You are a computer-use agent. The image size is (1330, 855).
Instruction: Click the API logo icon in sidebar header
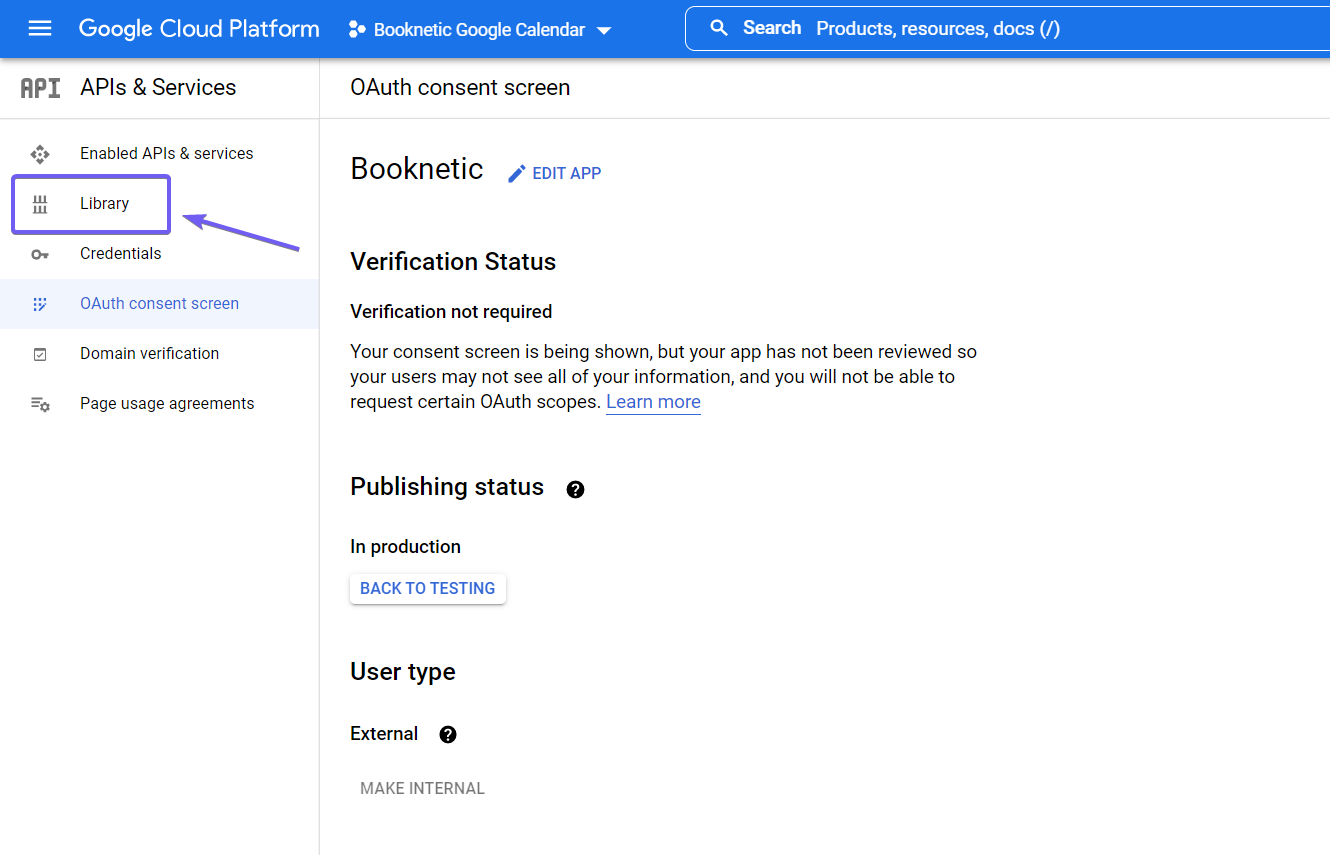tap(40, 88)
